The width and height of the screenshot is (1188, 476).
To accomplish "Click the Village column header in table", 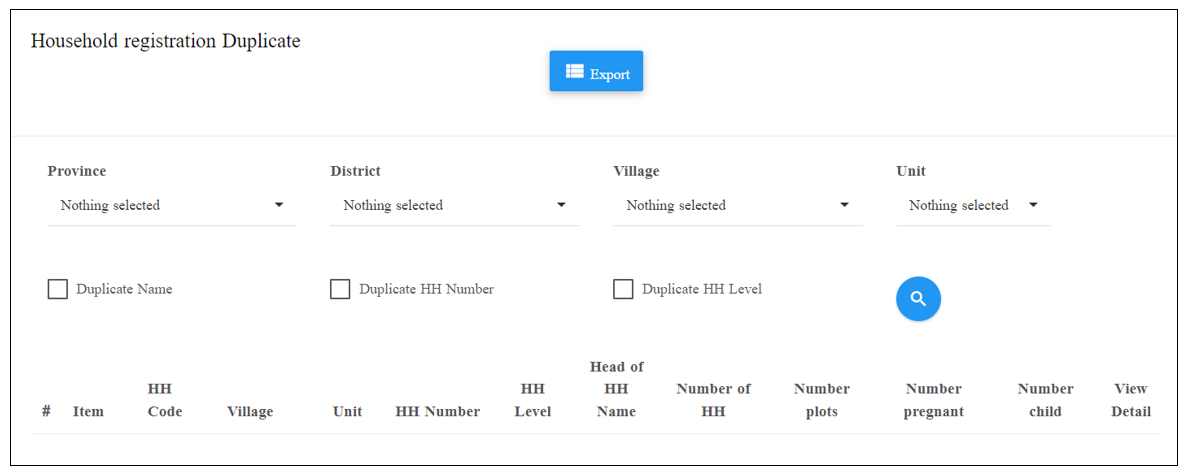I will click(x=250, y=412).
